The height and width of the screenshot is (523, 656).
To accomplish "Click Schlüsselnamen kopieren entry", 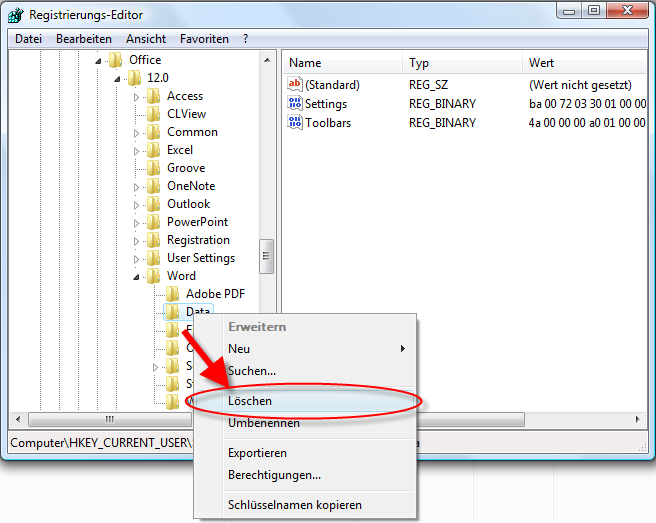I will 295,505.
